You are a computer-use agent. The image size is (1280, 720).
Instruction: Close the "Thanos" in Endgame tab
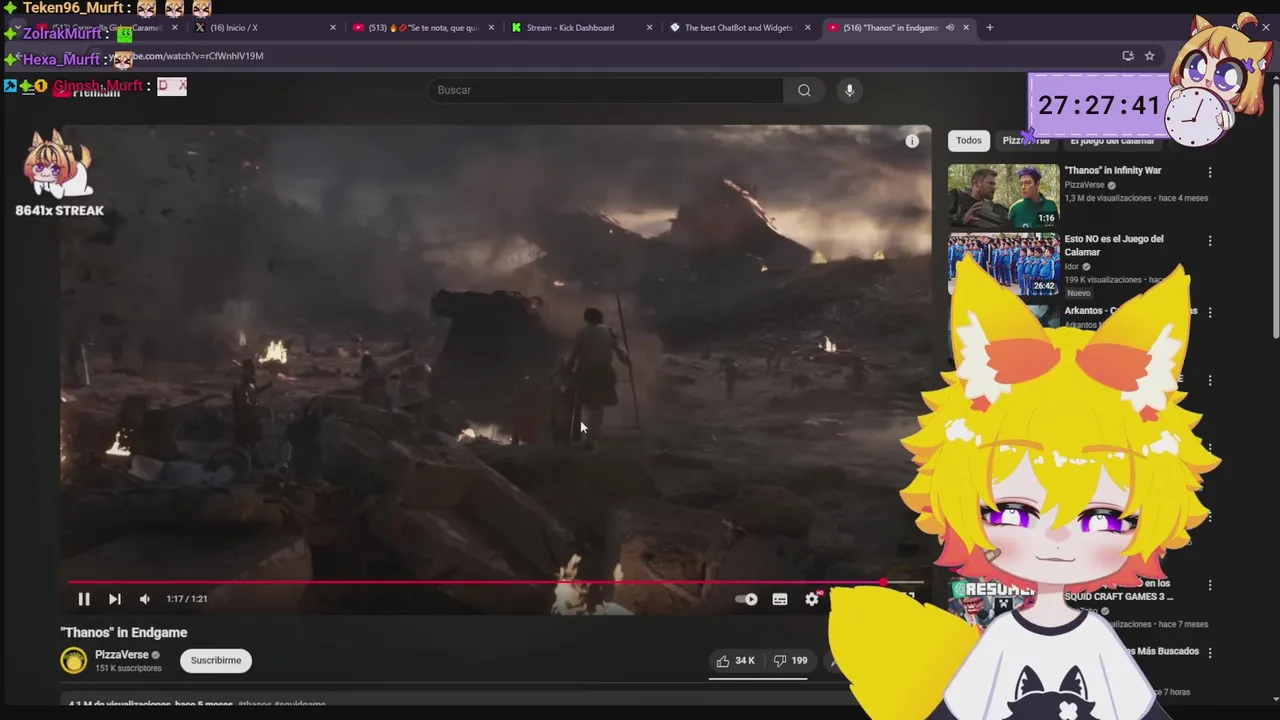[x=966, y=28]
